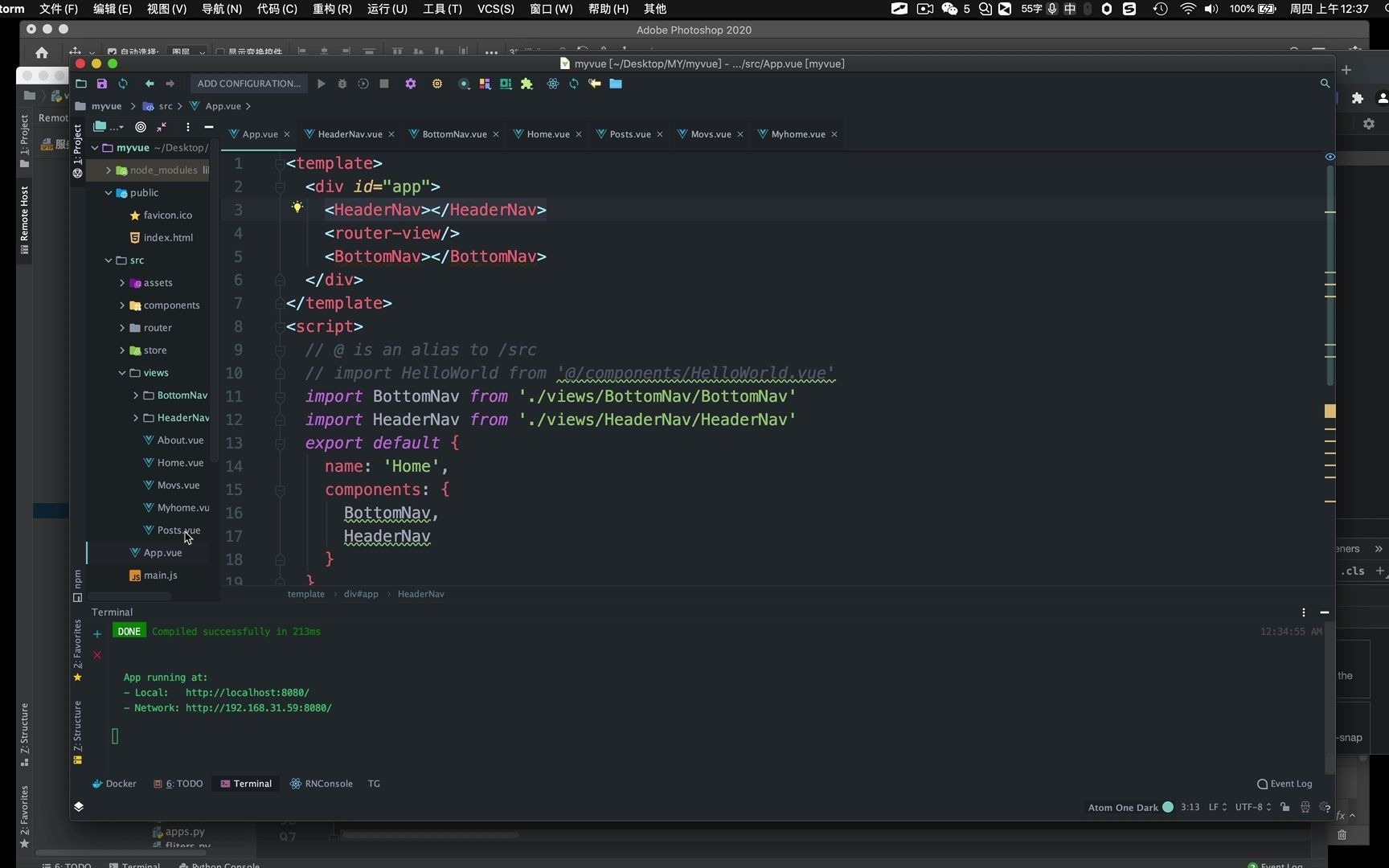Click the div#app breadcrumb below editor

tap(361, 594)
